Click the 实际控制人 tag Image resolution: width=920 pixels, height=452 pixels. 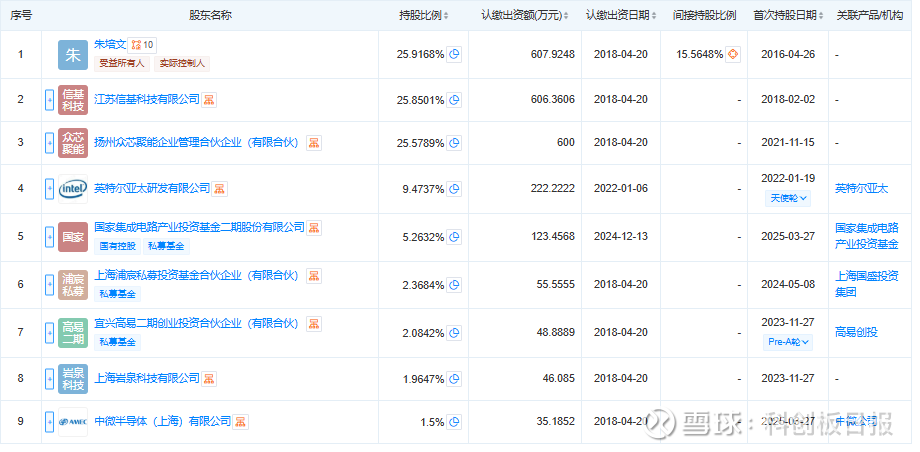pyautogui.click(x=182, y=63)
